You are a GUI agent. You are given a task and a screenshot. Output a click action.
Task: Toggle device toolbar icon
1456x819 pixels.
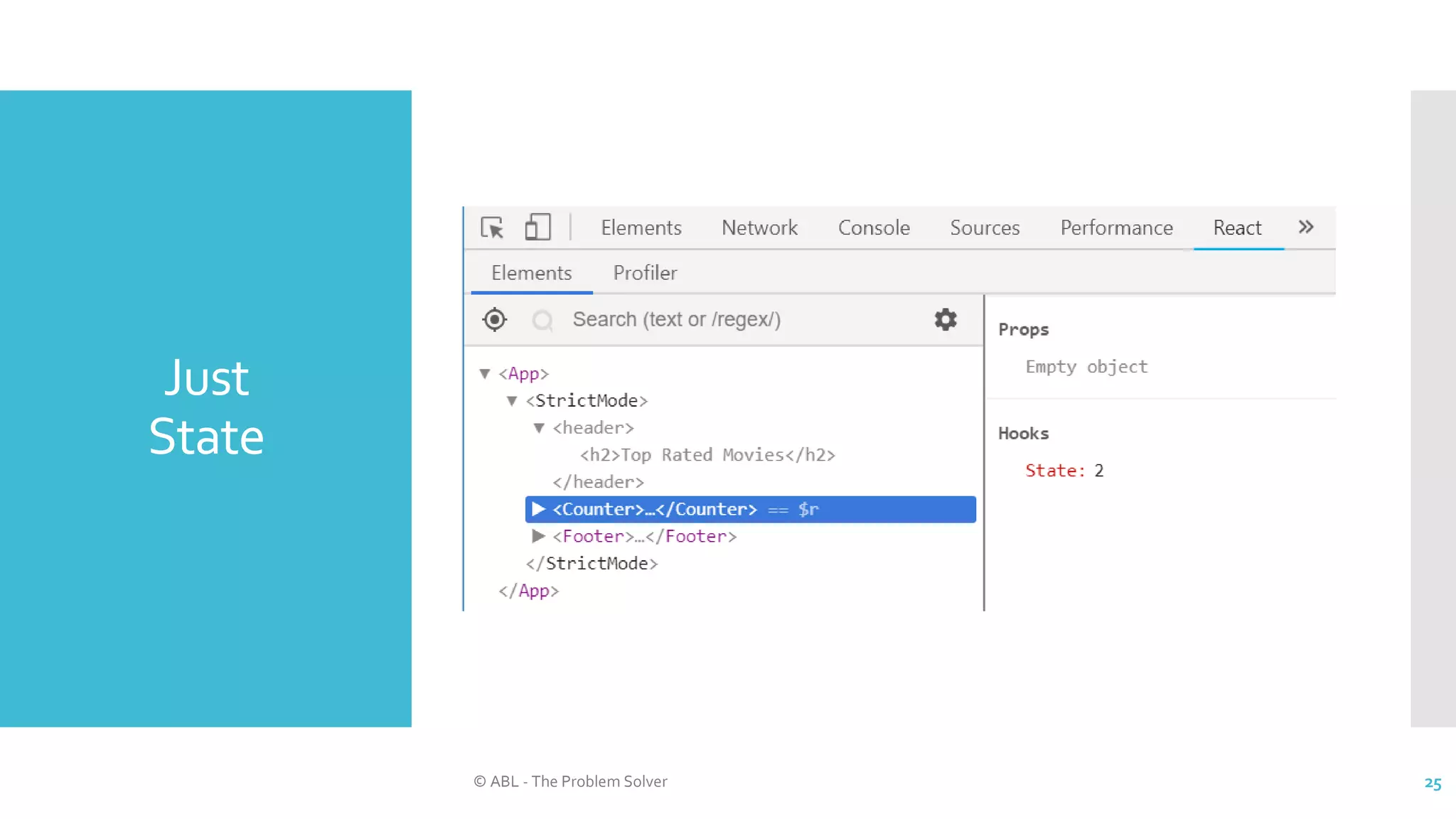click(x=537, y=227)
